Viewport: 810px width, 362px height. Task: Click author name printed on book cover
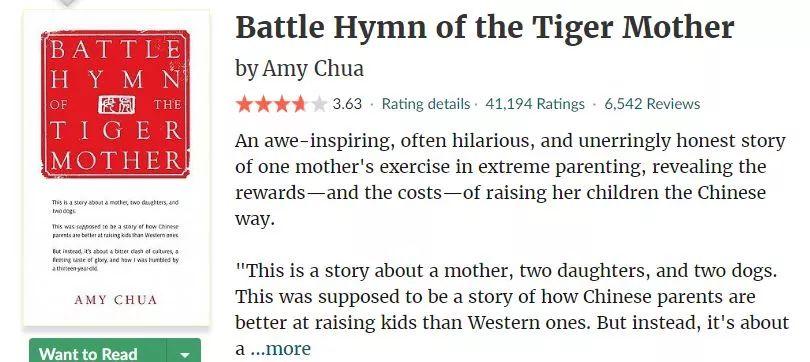[116, 300]
